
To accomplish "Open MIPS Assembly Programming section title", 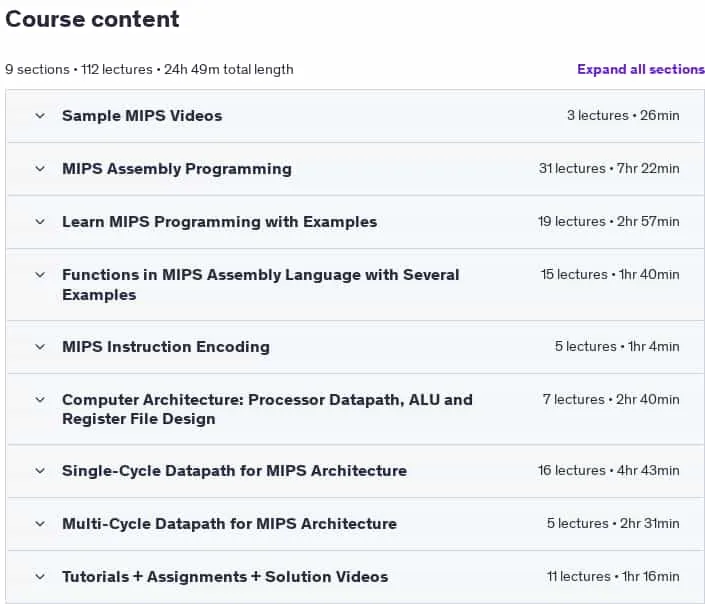I will click(x=177, y=169).
